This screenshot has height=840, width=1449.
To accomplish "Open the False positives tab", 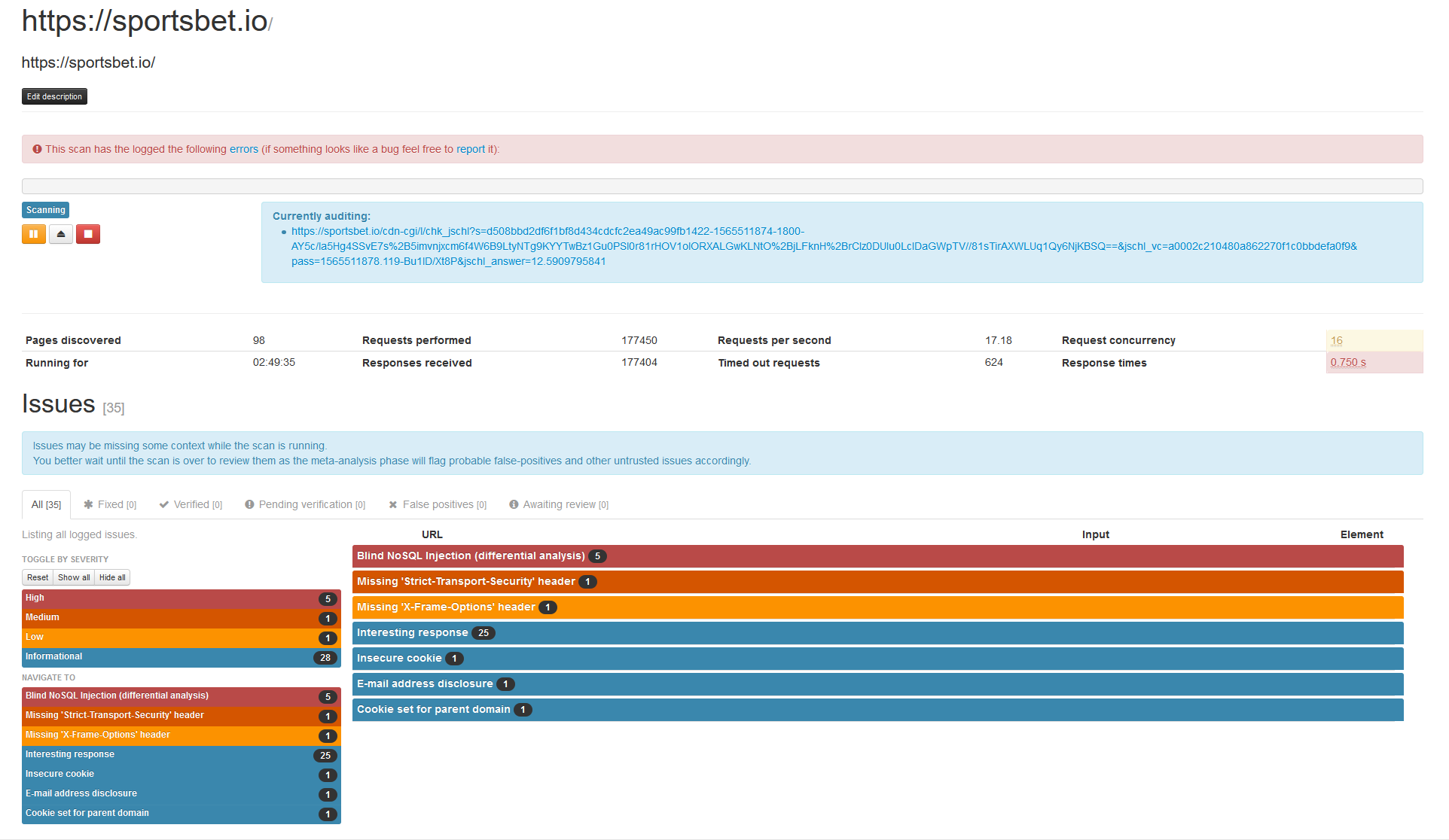I will click(438, 504).
